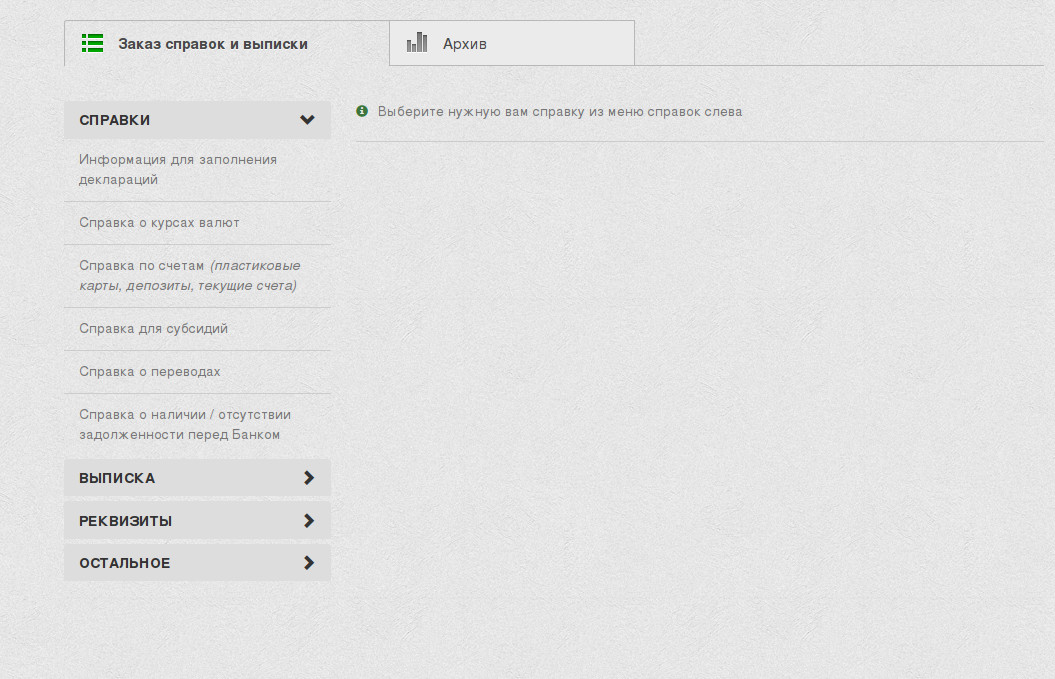Click the hint text Выберите нужную вам справку
The width and height of the screenshot is (1055, 679).
click(x=560, y=112)
